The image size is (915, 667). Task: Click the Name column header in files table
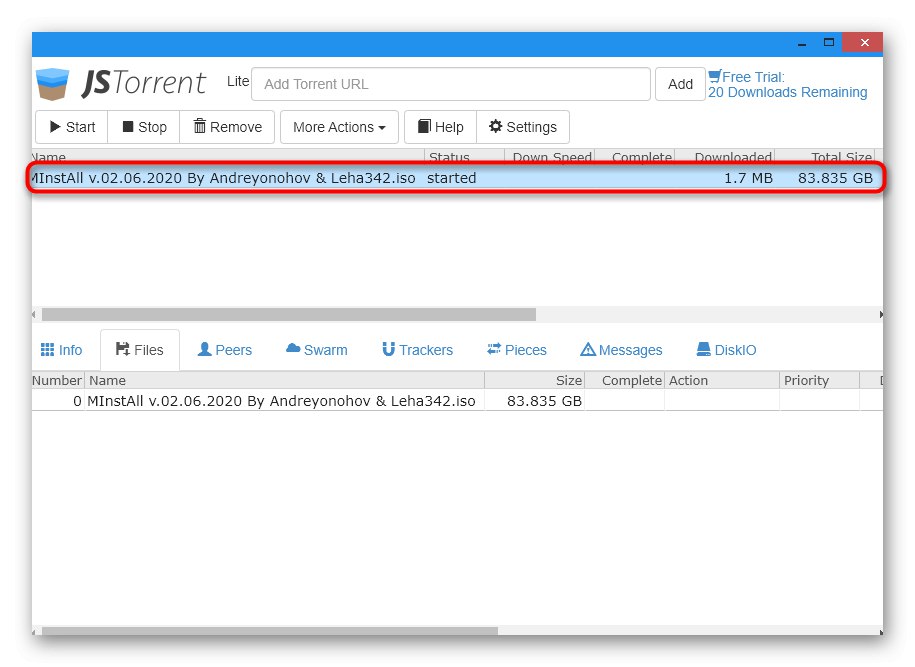[x=285, y=380]
